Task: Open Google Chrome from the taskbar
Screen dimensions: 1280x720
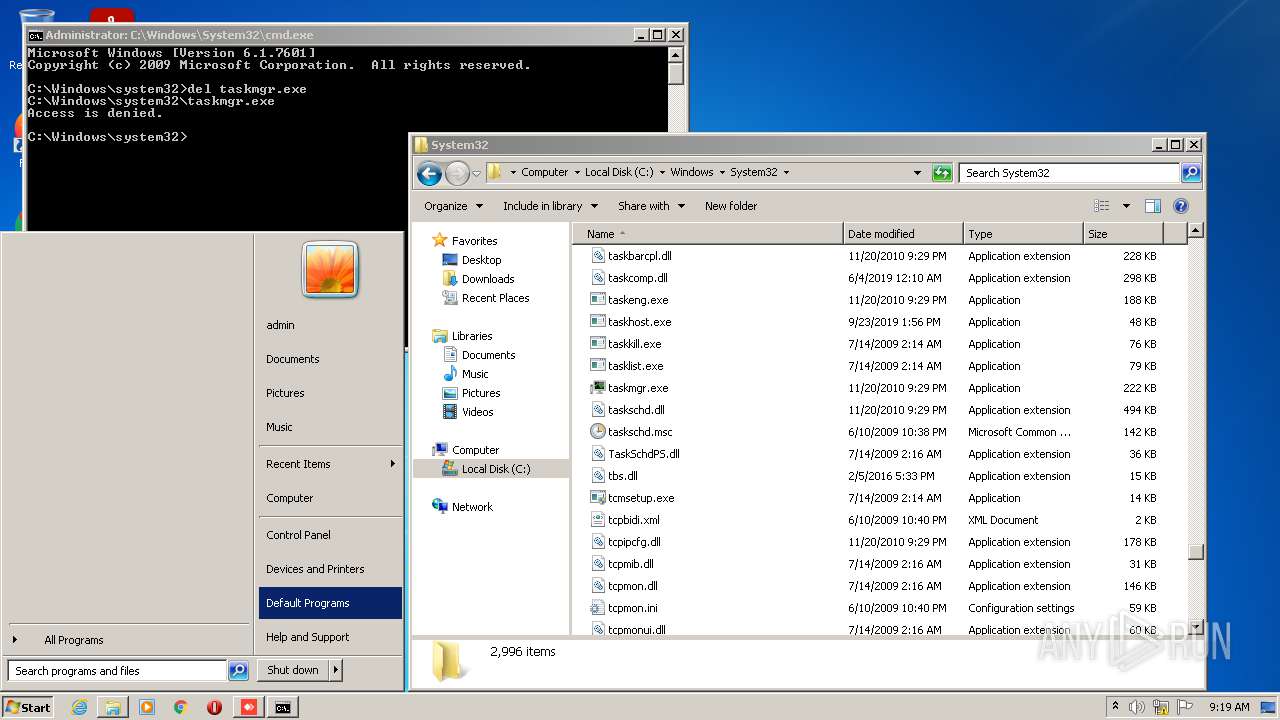Action: click(181, 707)
